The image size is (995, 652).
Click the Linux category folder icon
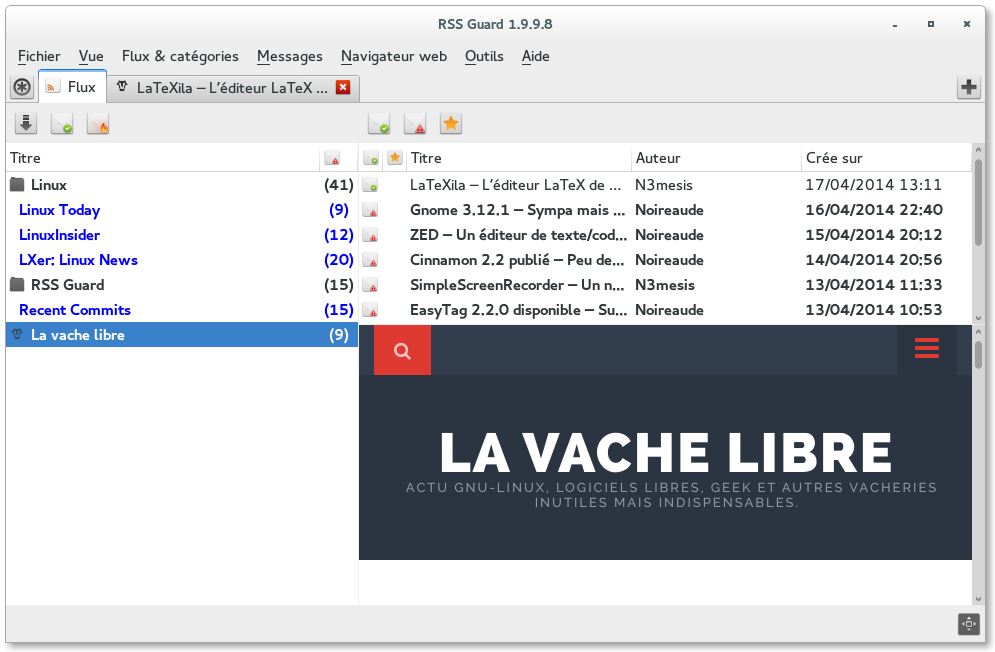pyautogui.click(x=18, y=185)
